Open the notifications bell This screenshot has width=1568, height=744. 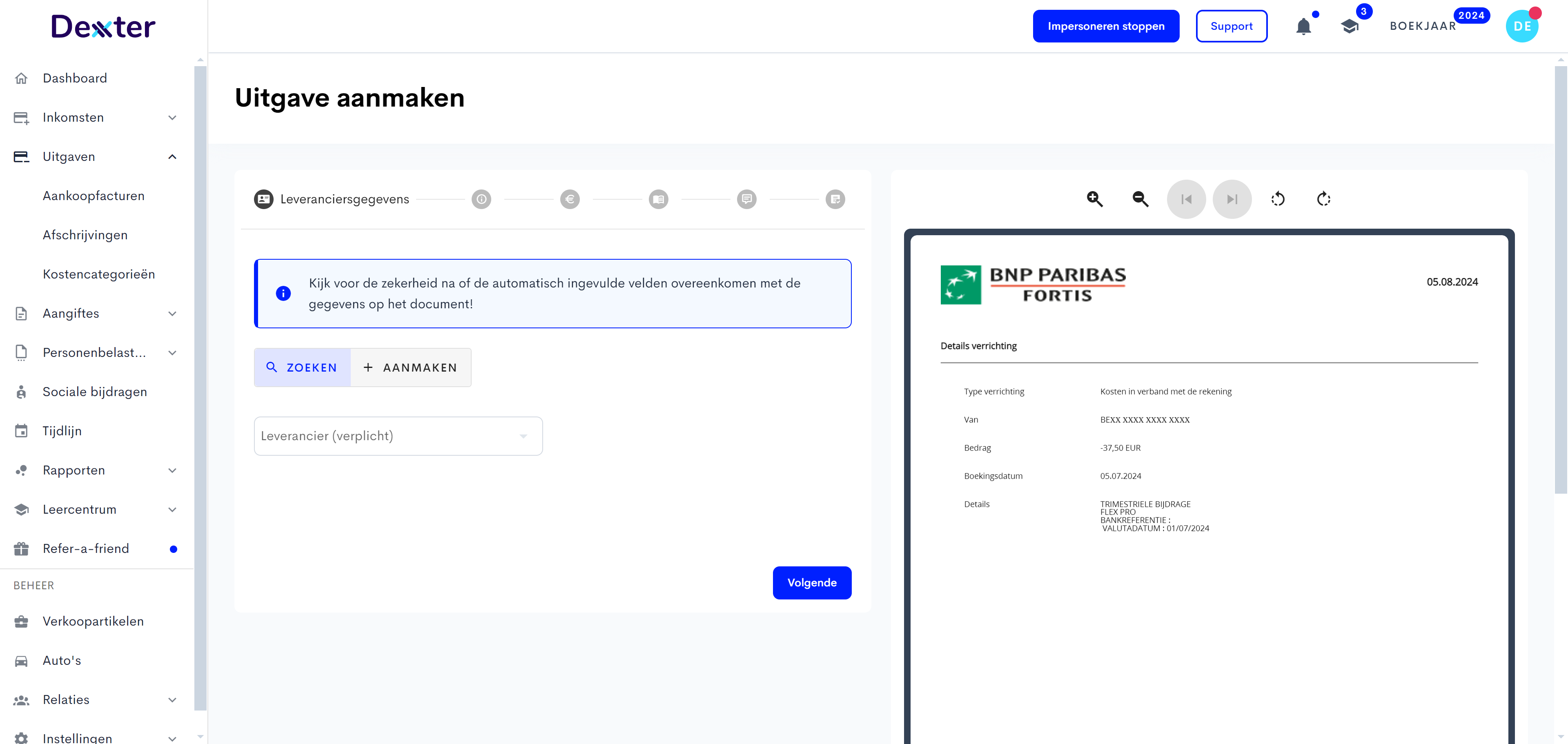click(1303, 26)
